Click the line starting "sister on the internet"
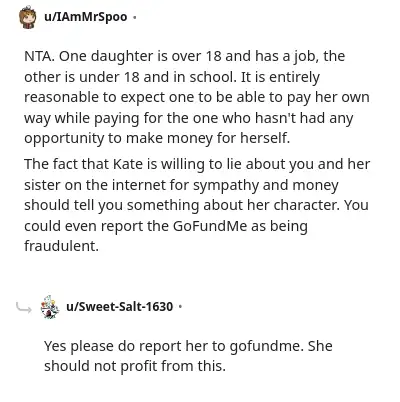This screenshot has height=402, width=400. [181, 185]
